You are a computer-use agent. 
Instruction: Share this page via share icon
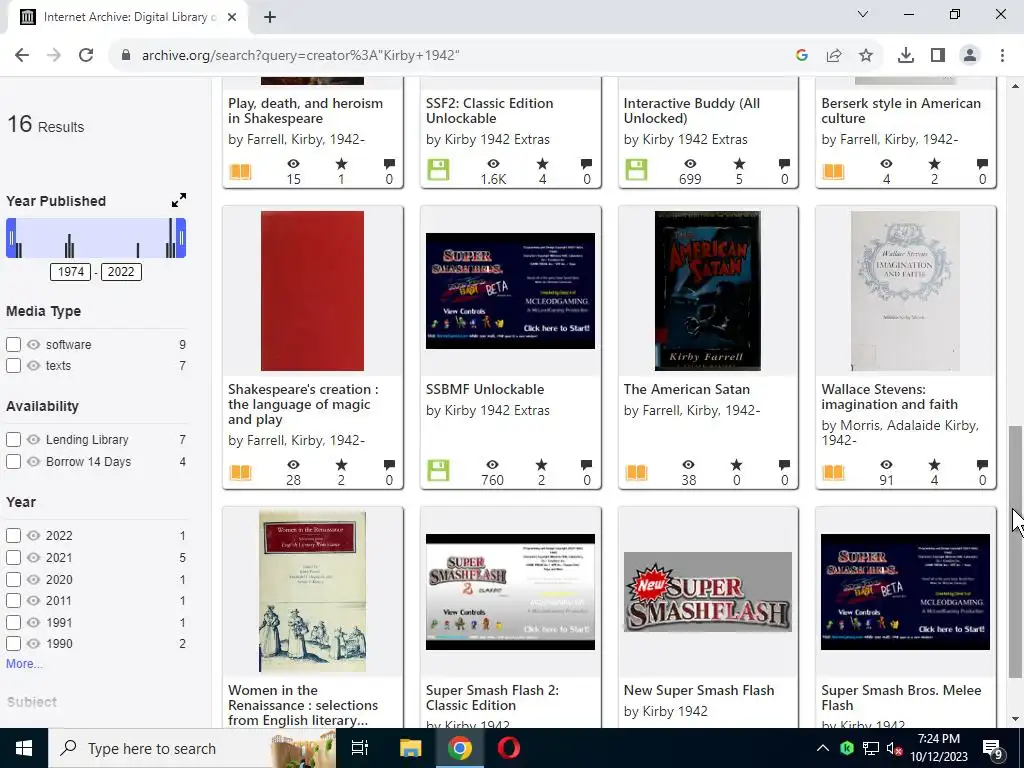(834, 56)
